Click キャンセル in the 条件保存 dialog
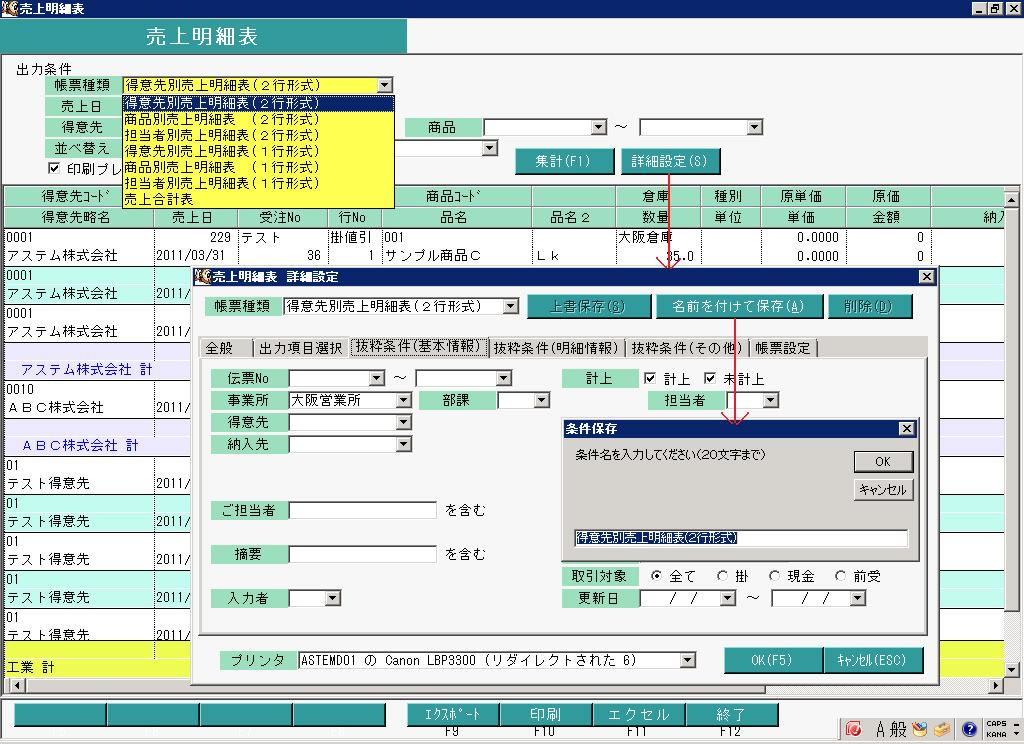This screenshot has width=1024, height=744. (x=883, y=489)
